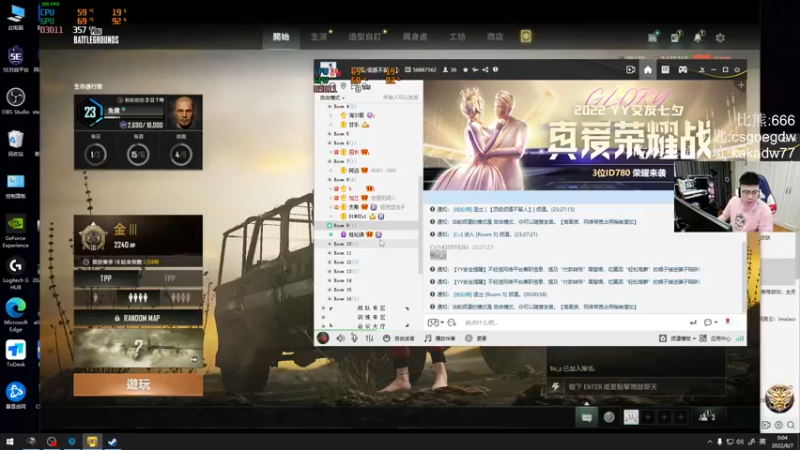The height and width of the screenshot is (450, 800).
Task: Send the chat message with the enter-arrow icon
Action: pyautogui.click(x=693, y=322)
